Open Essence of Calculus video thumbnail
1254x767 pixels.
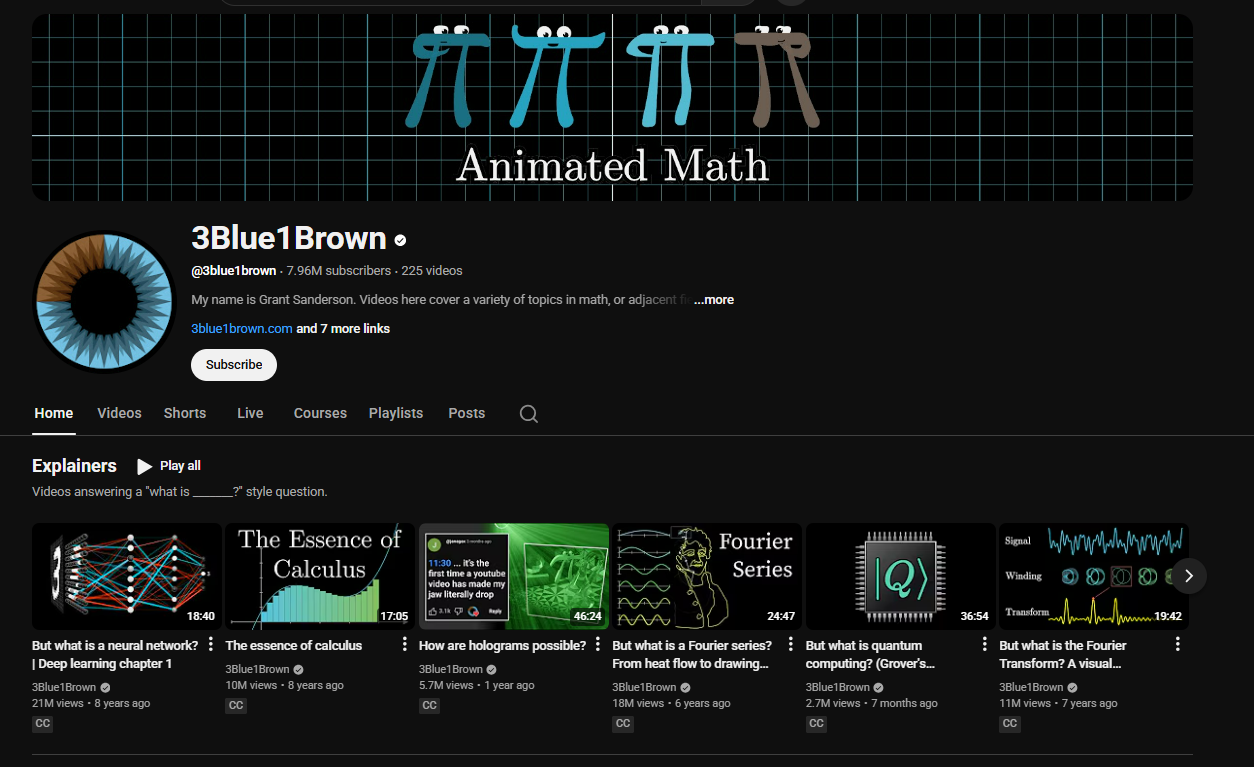click(x=320, y=576)
